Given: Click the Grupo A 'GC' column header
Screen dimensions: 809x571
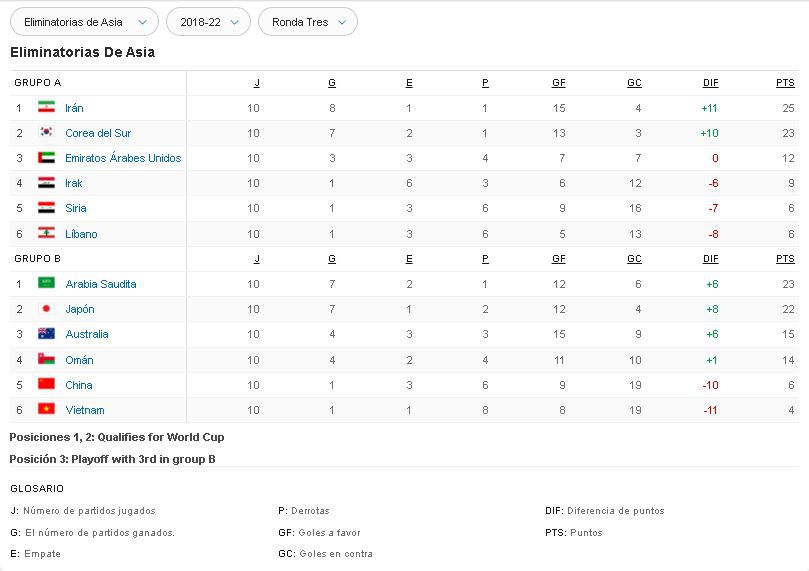Looking at the screenshot, I should pos(634,83).
